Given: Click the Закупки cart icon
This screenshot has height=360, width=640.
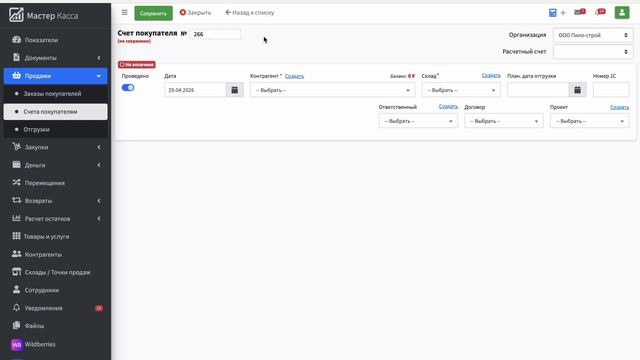Looking at the screenshot, I should [16, 147].
